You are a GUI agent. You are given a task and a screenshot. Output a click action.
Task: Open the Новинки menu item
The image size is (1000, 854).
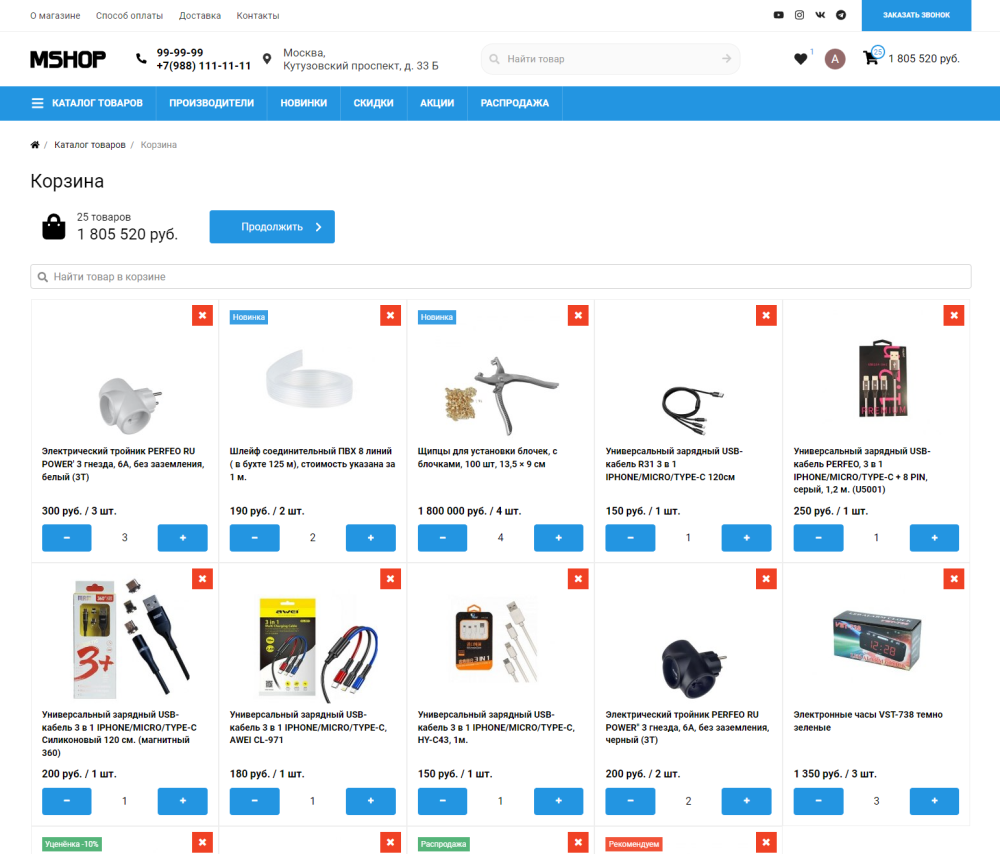click(x=304, y=103)
